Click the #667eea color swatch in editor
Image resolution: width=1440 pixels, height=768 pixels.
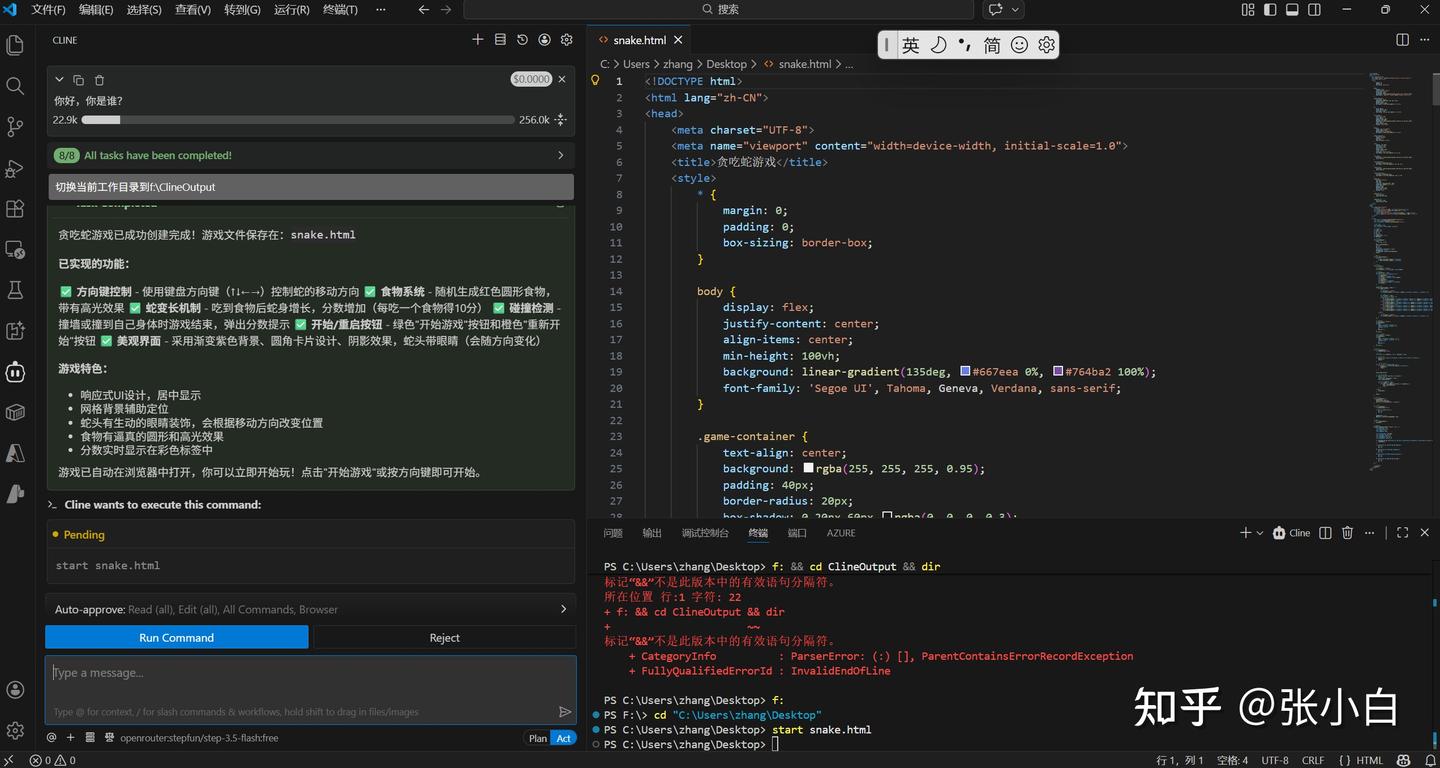click(x=965, y=372)
